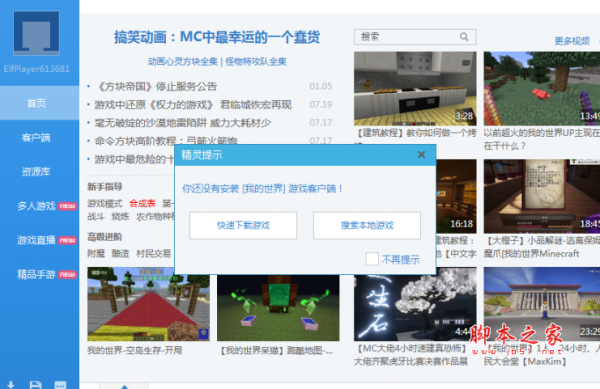The width and height of the screenshot is (600, 389).
Task: Enable the 不再提示 checkbox
Action: [x=372, y=259]
